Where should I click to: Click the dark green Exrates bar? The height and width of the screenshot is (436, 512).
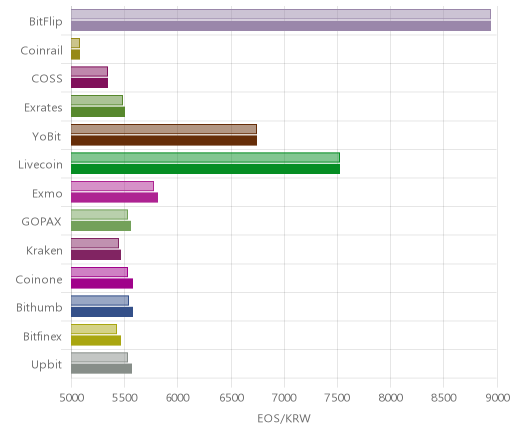pos(98,112)
